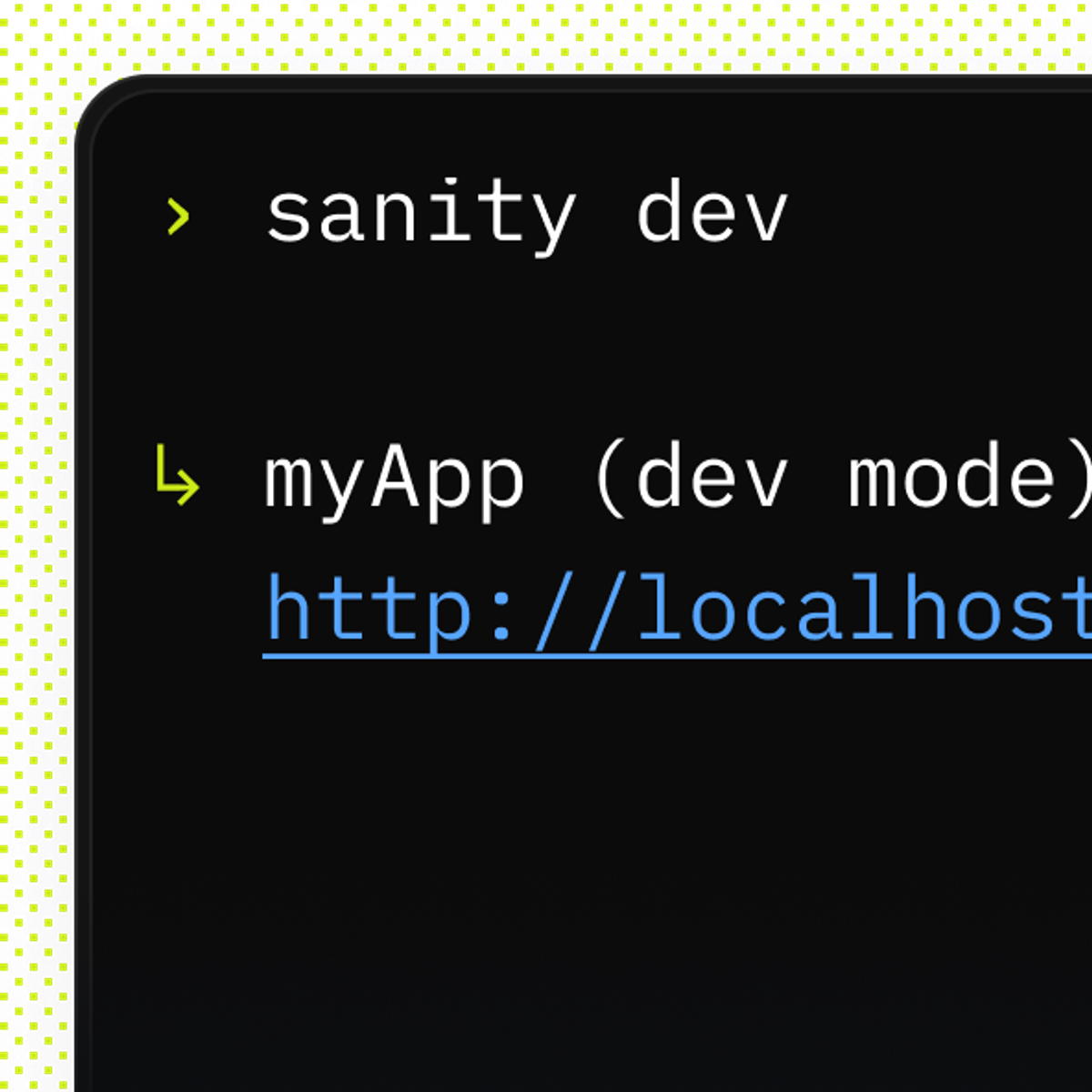Screen dimensions: 1092x1092
Task: Click the 'sanity dev' command text
Action: 526,217
